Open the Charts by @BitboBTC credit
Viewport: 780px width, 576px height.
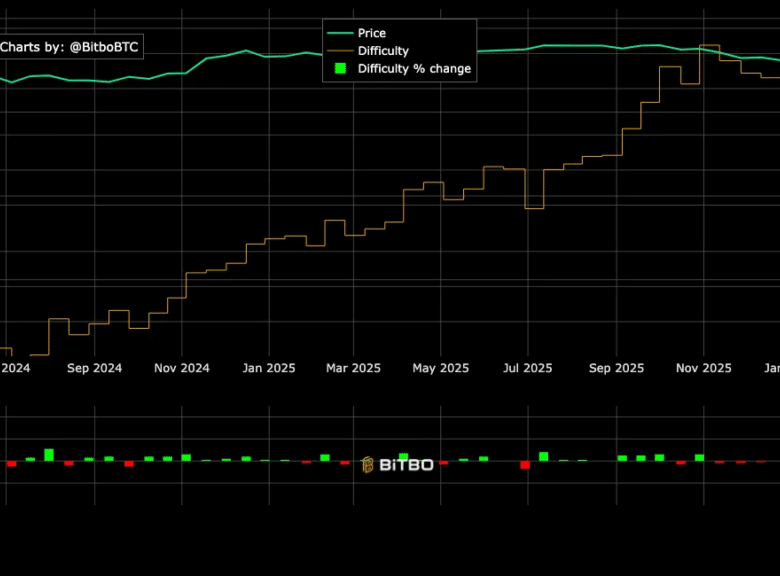pyautogui.click(x=69, y=47)
